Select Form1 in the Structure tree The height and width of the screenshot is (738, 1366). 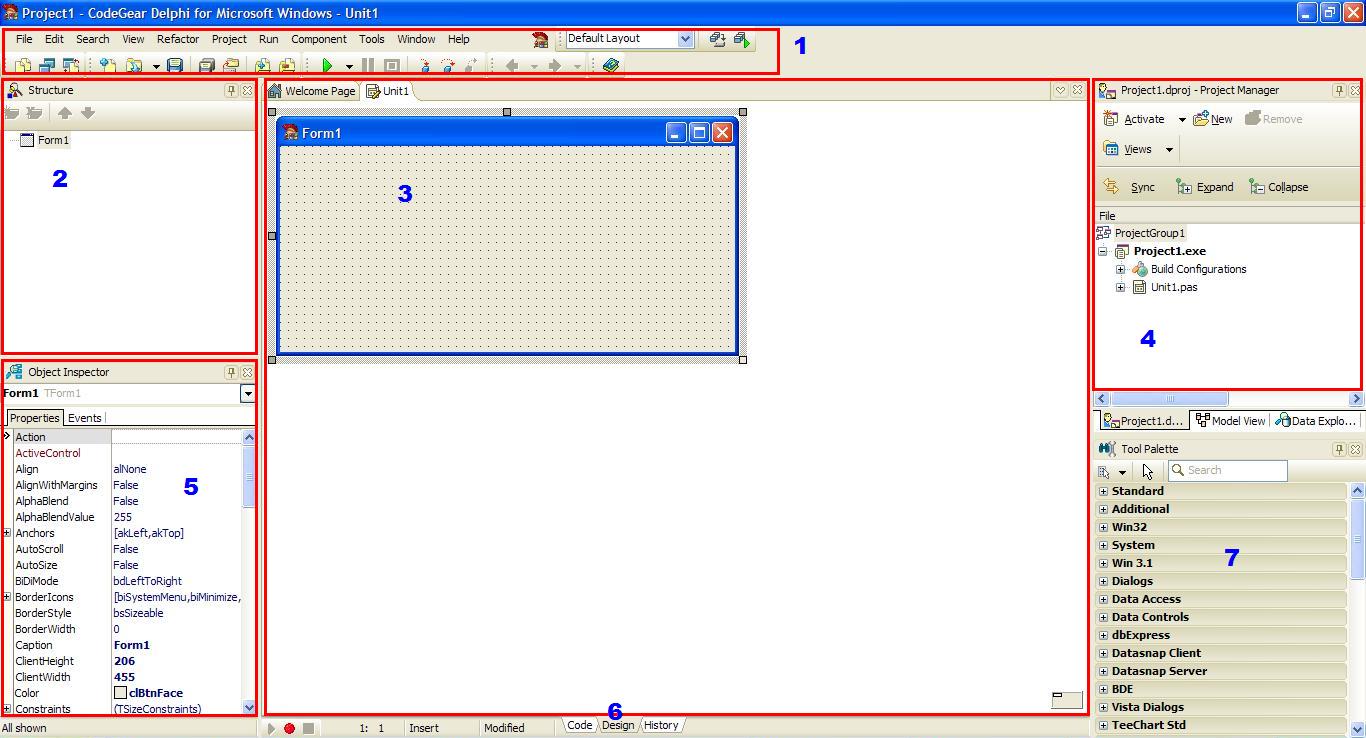pyautogui.click(x=53, y=140)
